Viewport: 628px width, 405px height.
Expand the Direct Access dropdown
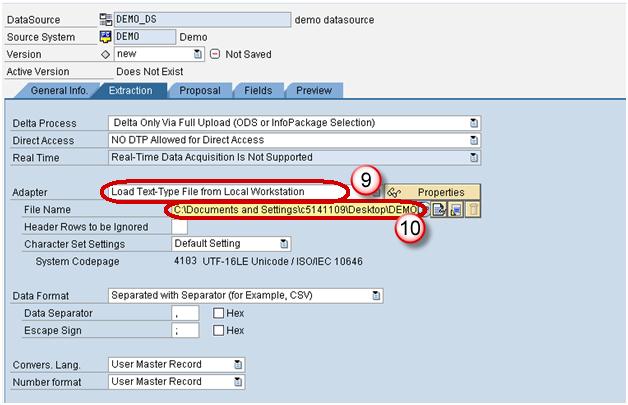click(474, 140)
